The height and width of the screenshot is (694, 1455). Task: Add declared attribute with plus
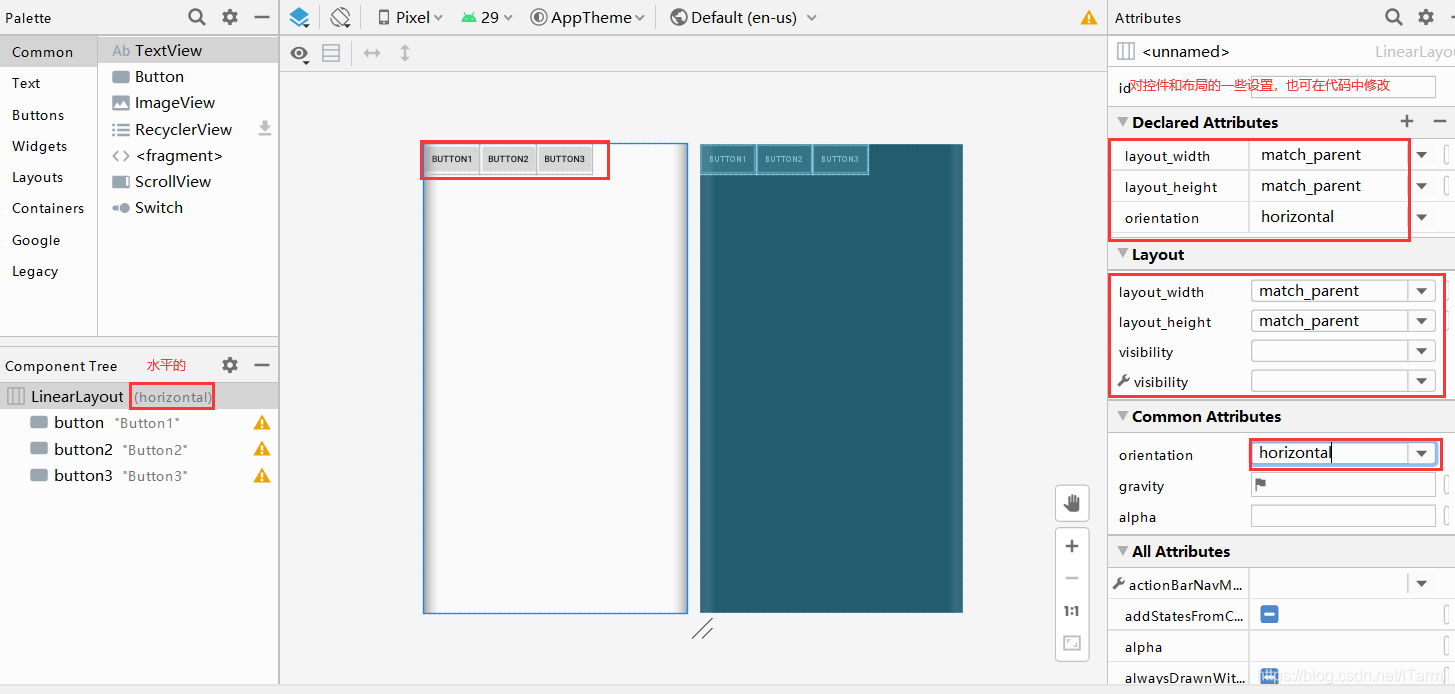1407,121
